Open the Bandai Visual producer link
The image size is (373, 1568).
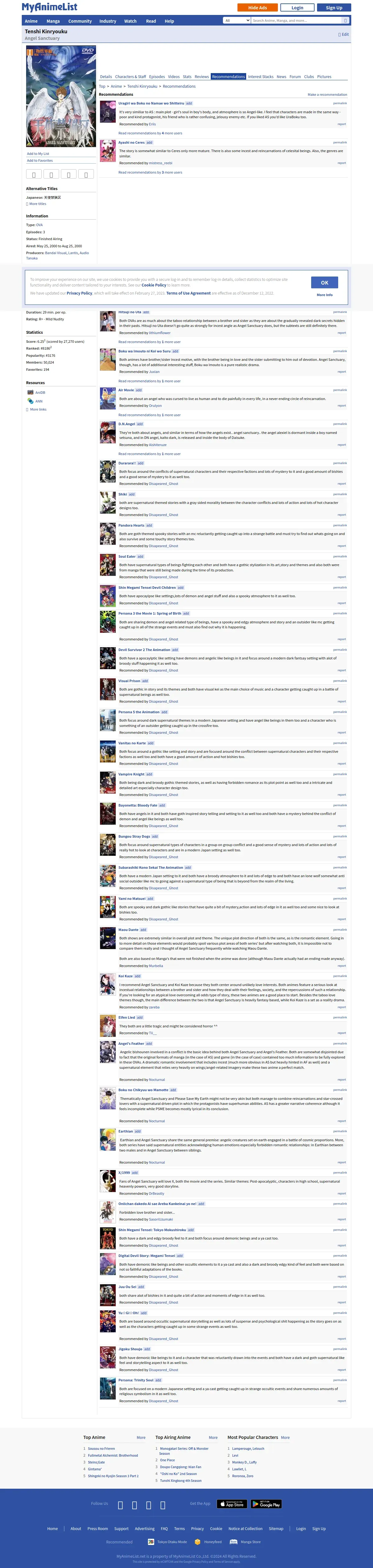[x=55, y=253]
